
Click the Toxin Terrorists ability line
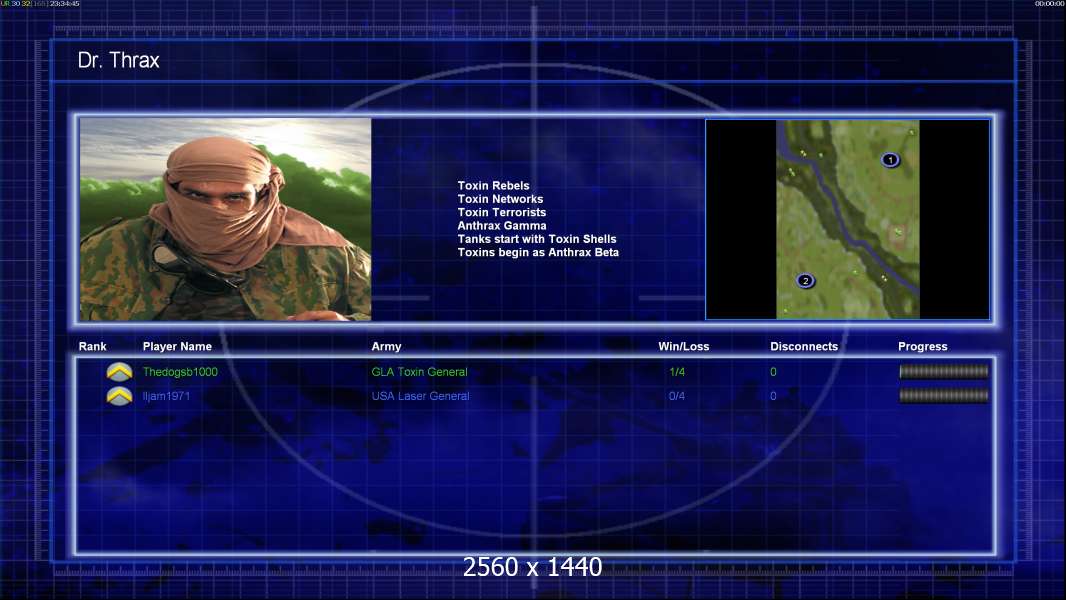click(x=501, y=212)
